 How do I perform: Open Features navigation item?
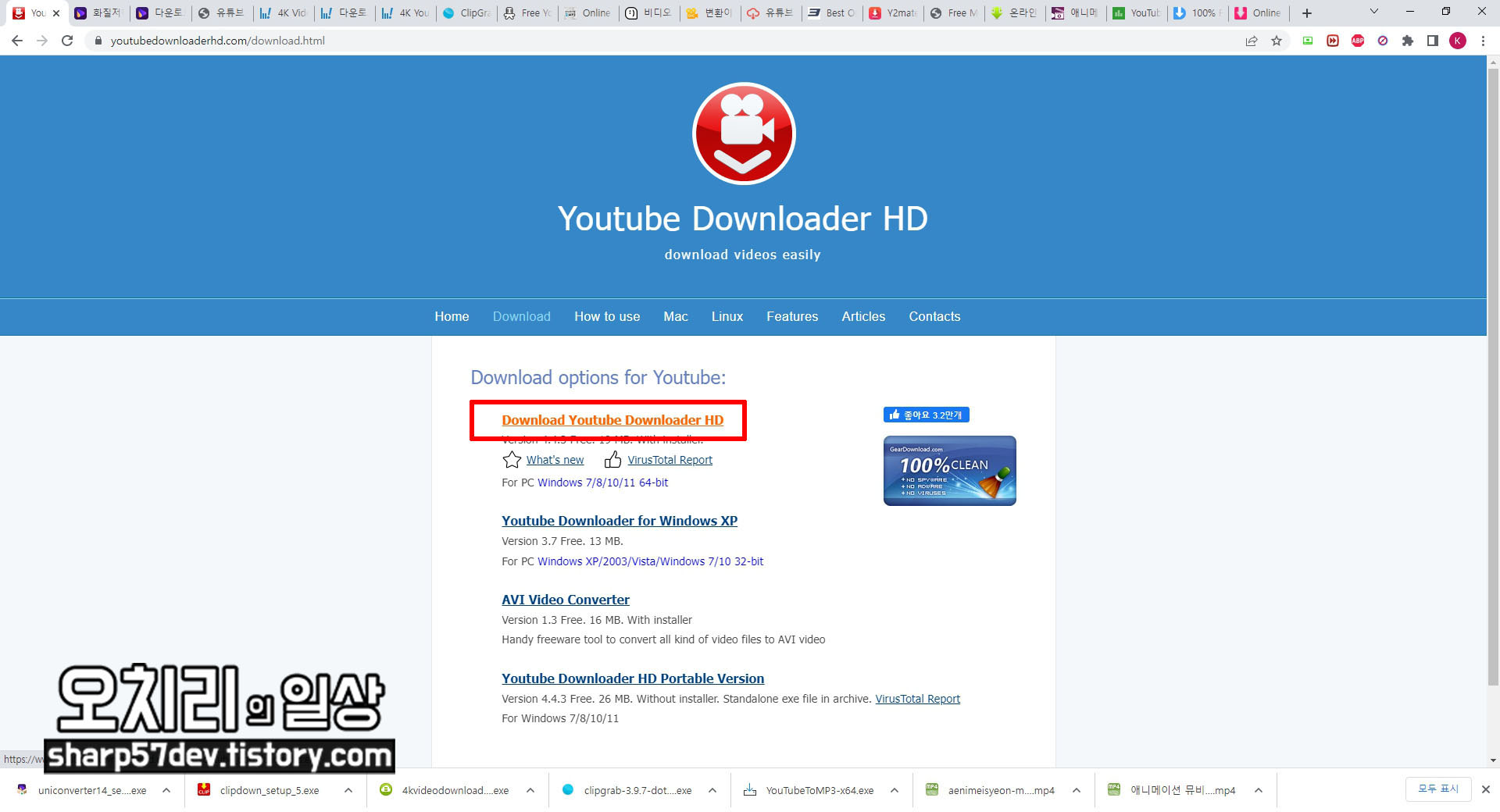coord(792,316)
